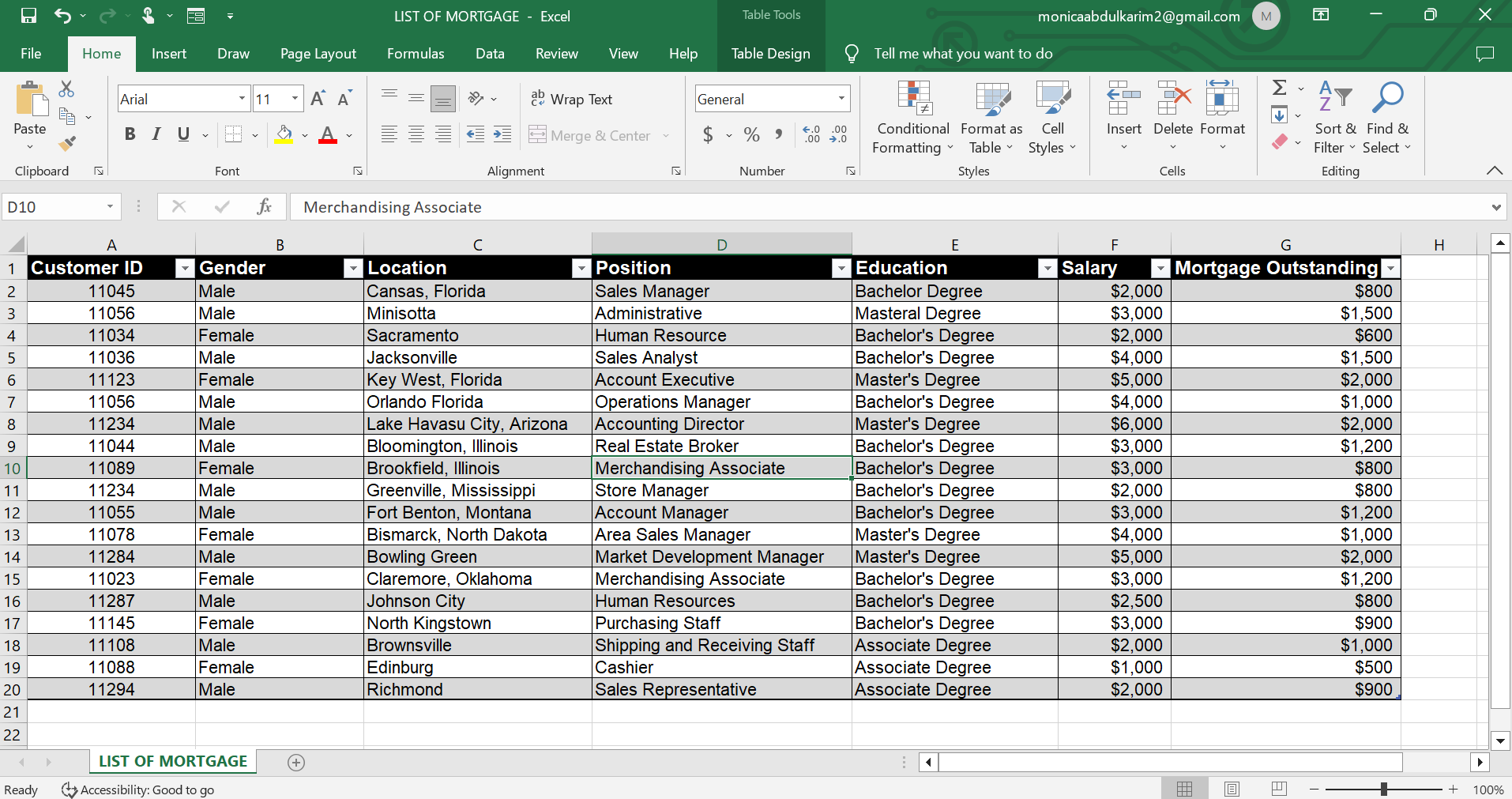
Task: Open the cell borders button
Action: (233, 134)
